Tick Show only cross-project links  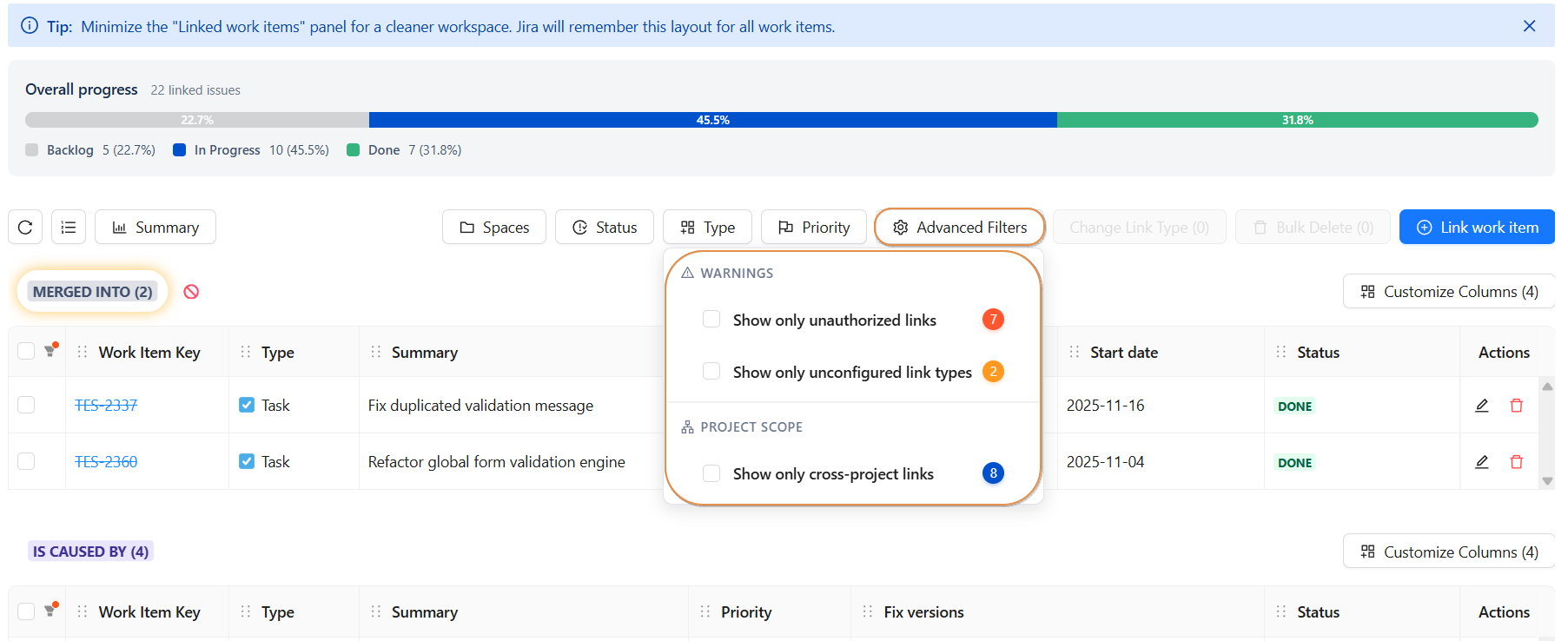(x=711, y=473)
